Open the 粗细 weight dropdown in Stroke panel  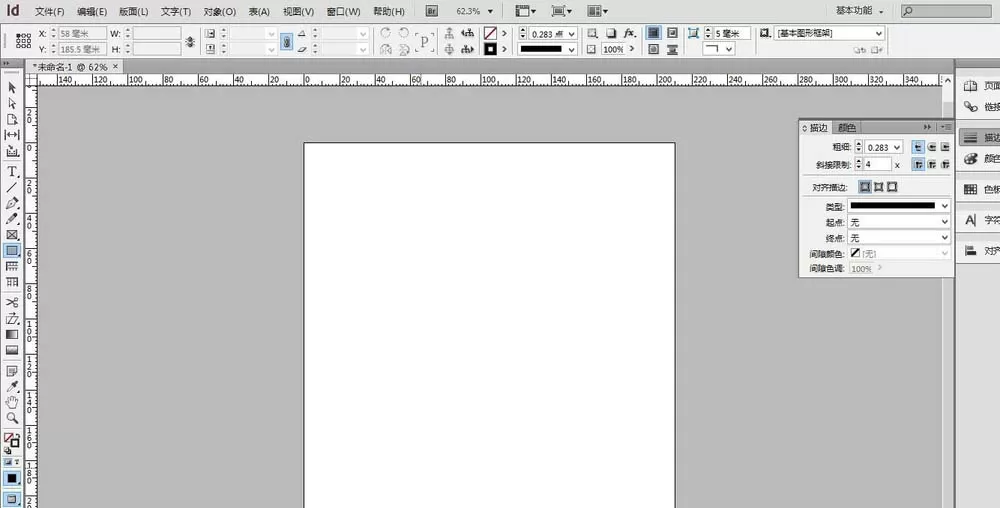[897, 147]
